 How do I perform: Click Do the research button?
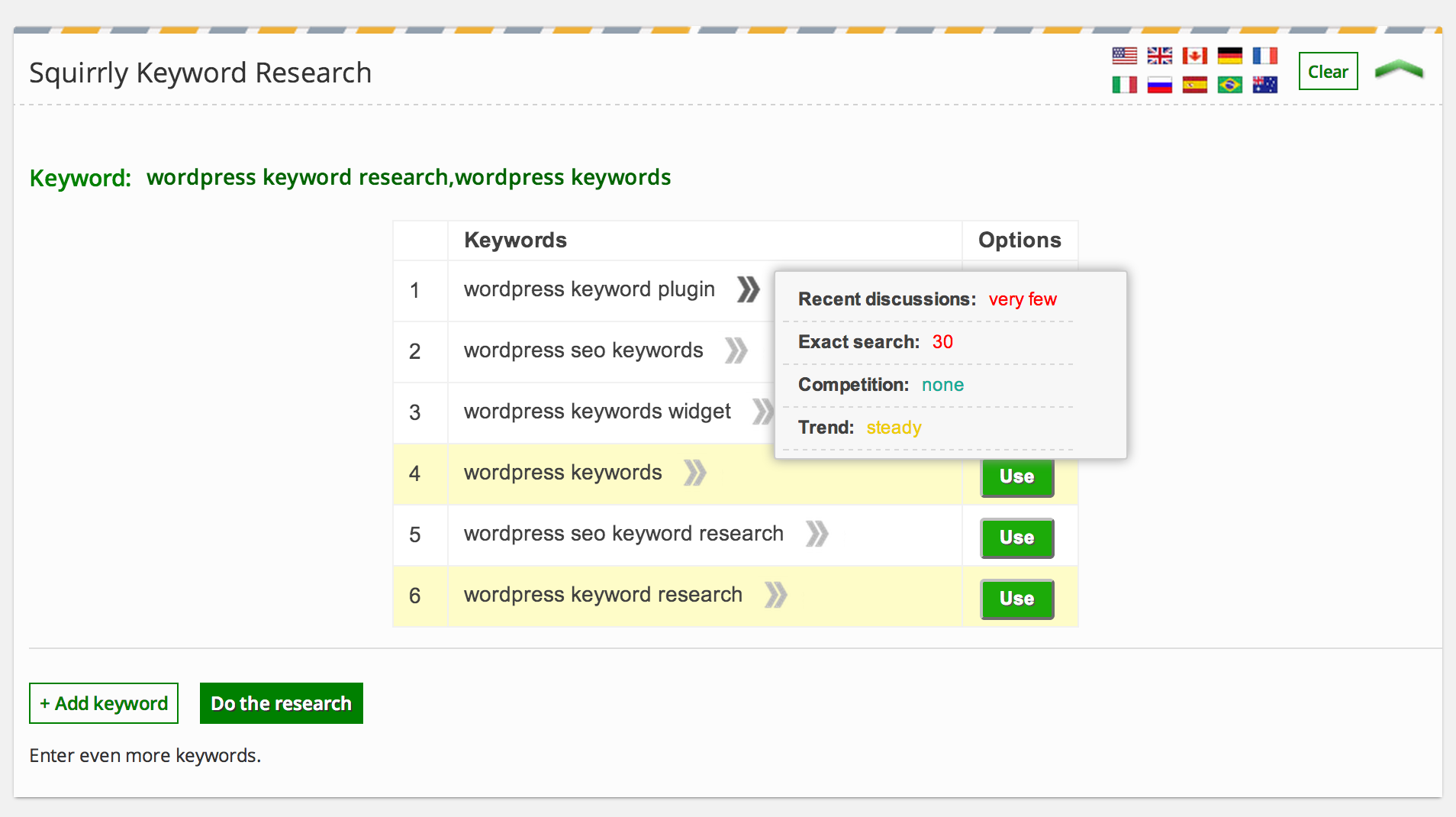281,703
